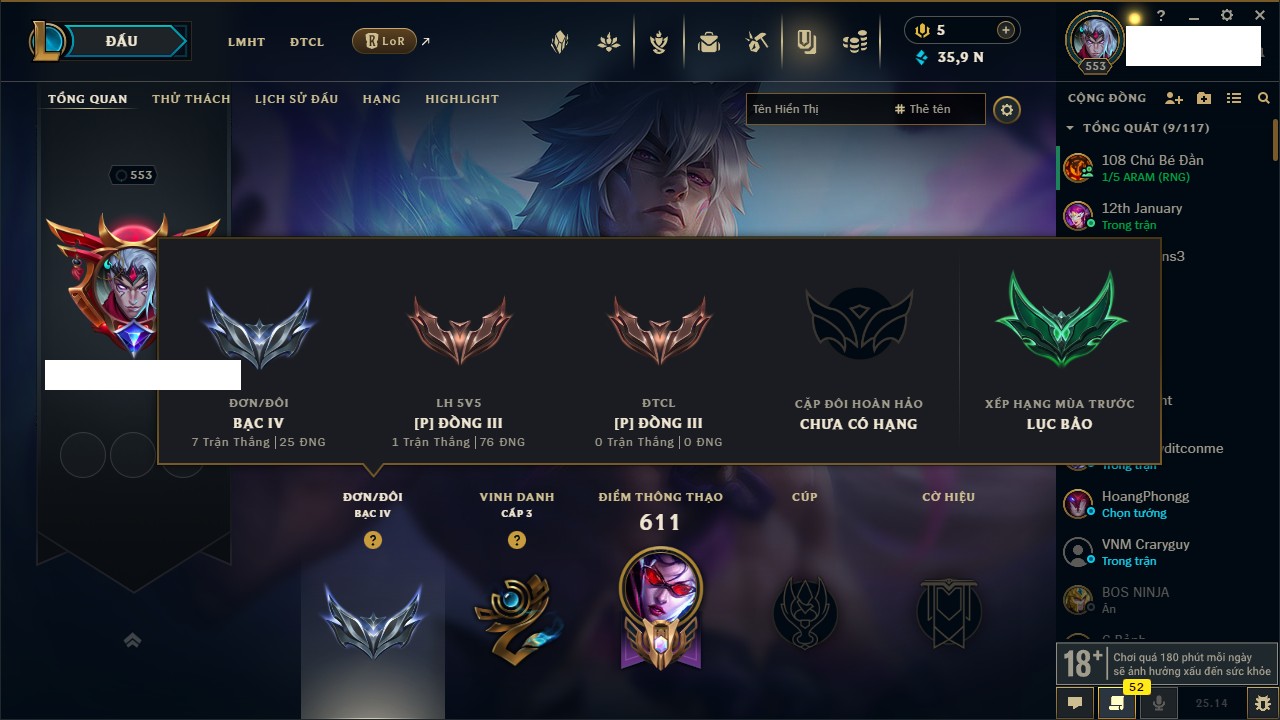Click the Clash trophy icon in navigation

pyautogui.click(x=659, y=42)
